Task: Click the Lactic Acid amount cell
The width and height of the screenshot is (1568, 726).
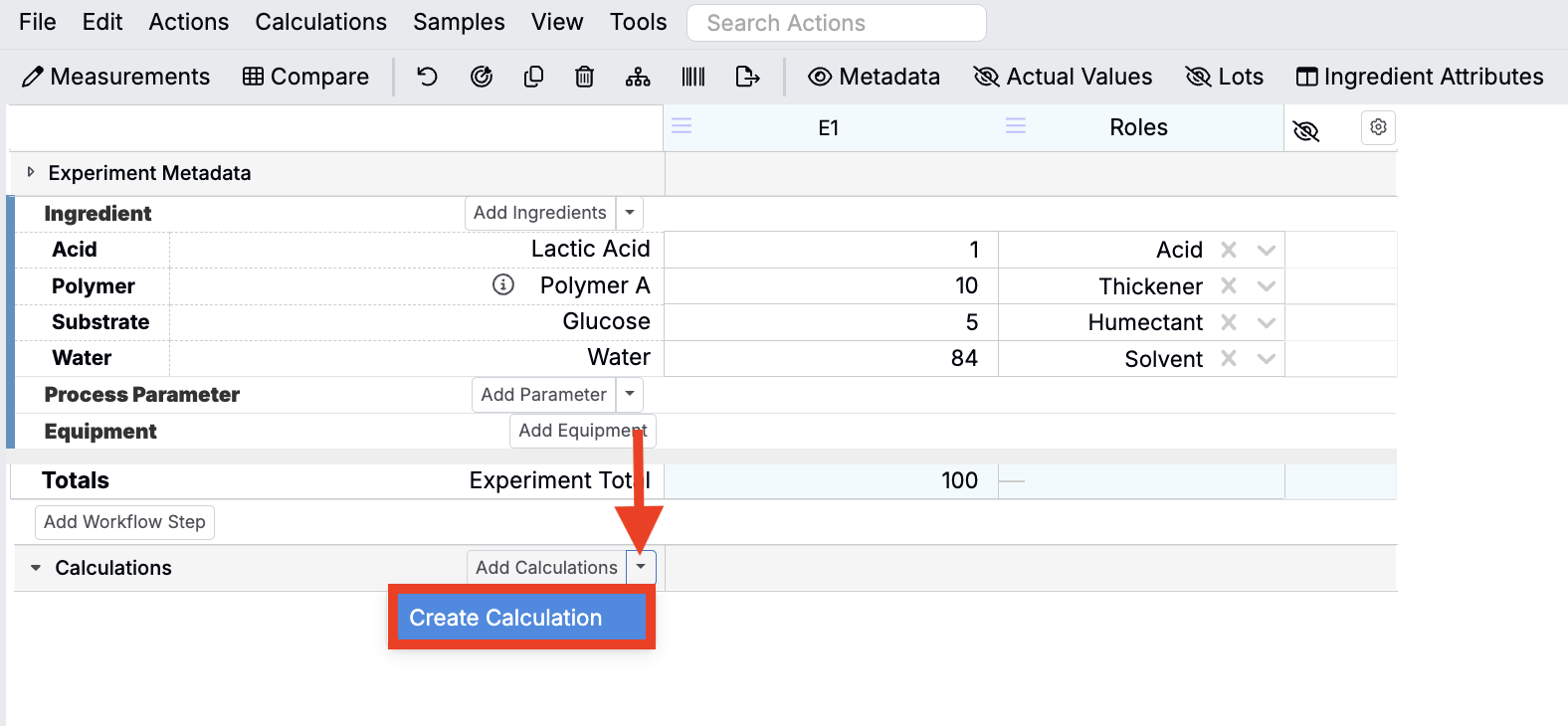Action: (831, 250)
